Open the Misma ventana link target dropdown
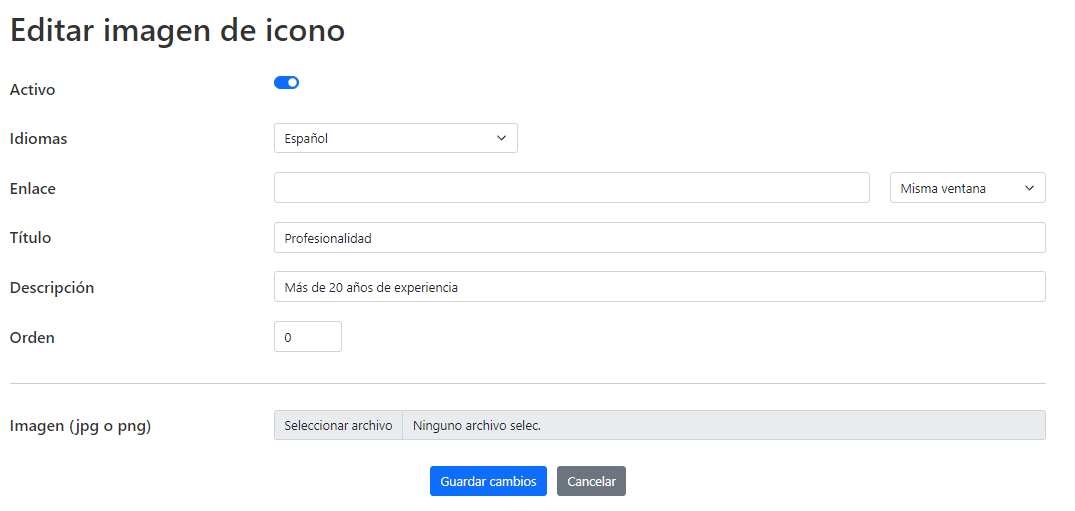Image resolution: width=1075 pixels, height=511 pixels. click(x=967, y=188)
